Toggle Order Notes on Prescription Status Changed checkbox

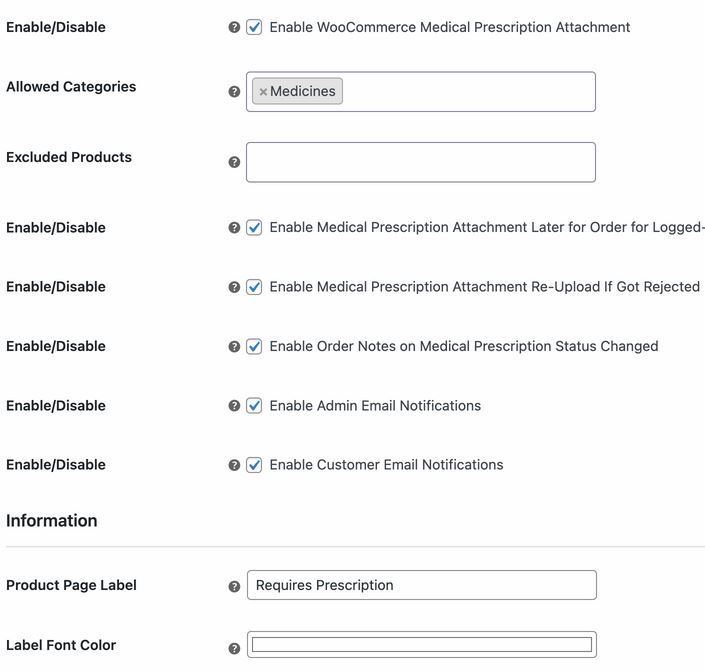(x=254, y=347)
